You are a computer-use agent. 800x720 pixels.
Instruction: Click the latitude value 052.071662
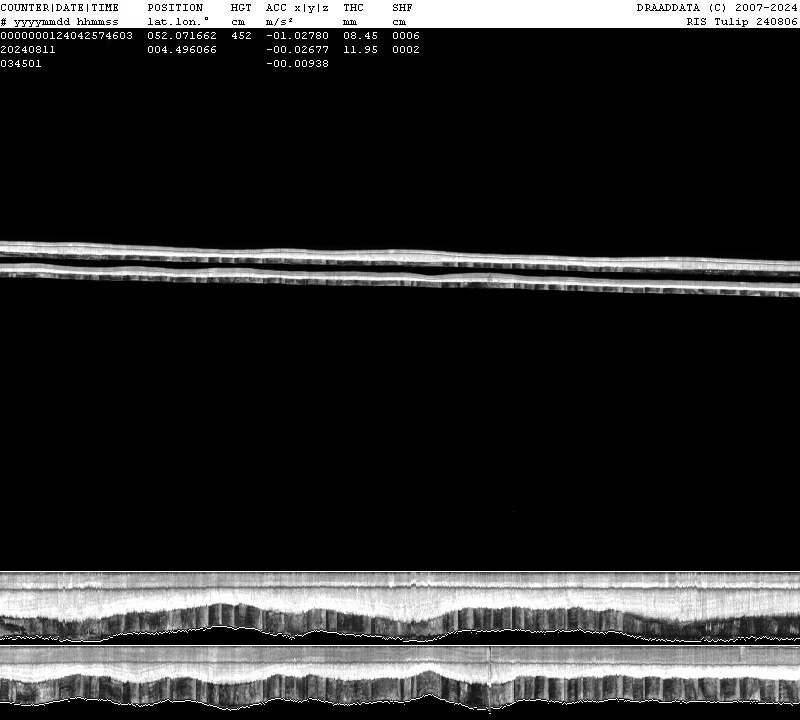tap(182, 35)
